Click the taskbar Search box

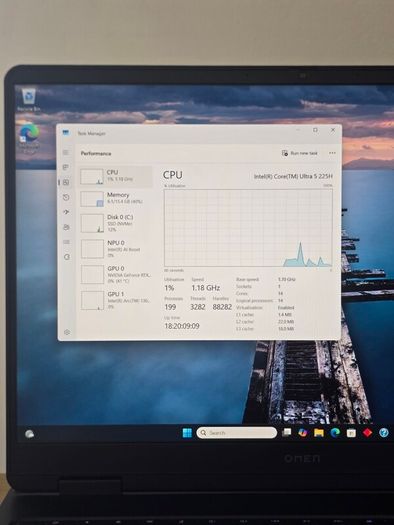(237, 433)
